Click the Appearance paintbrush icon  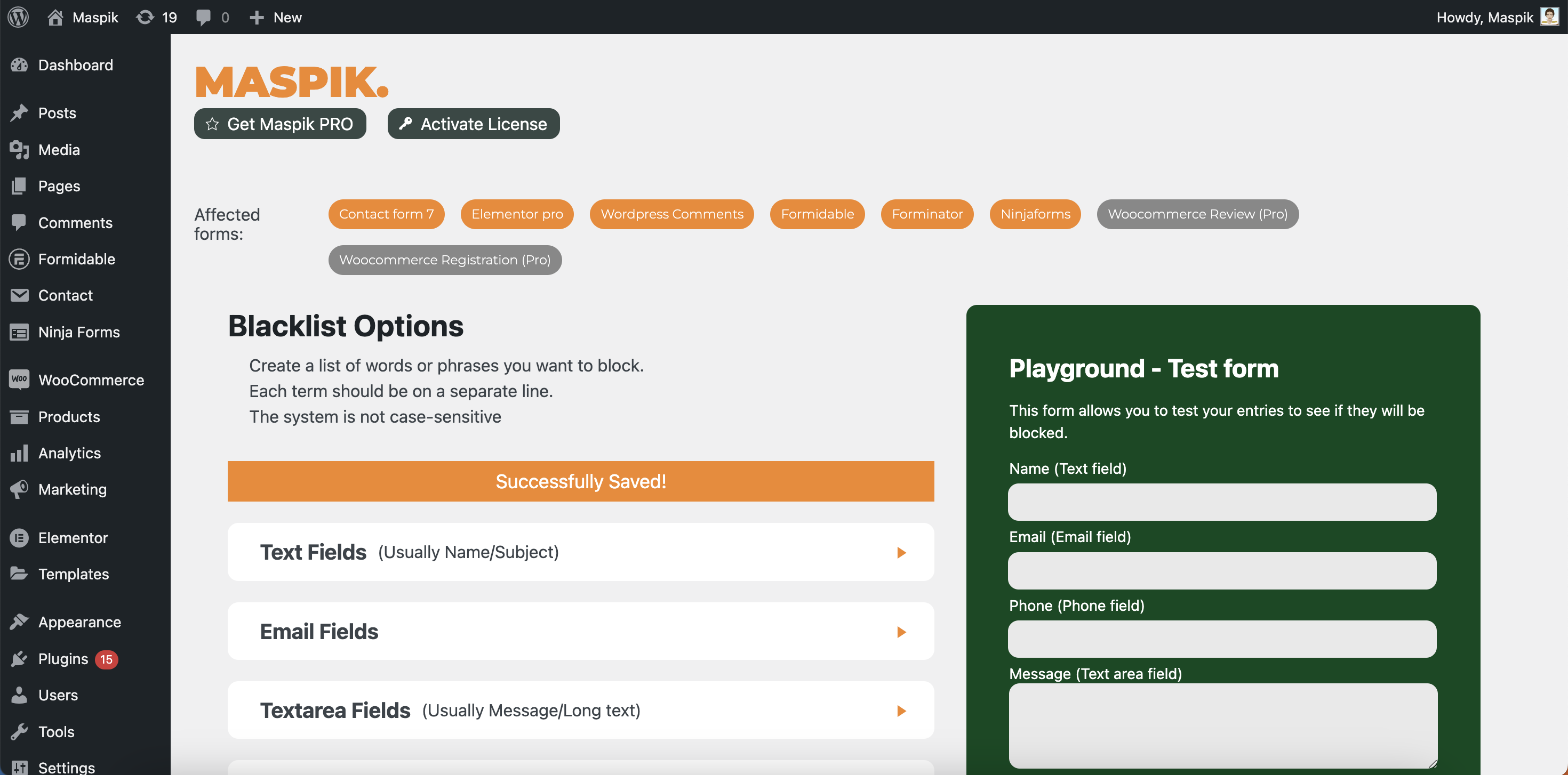pos(20,621)
